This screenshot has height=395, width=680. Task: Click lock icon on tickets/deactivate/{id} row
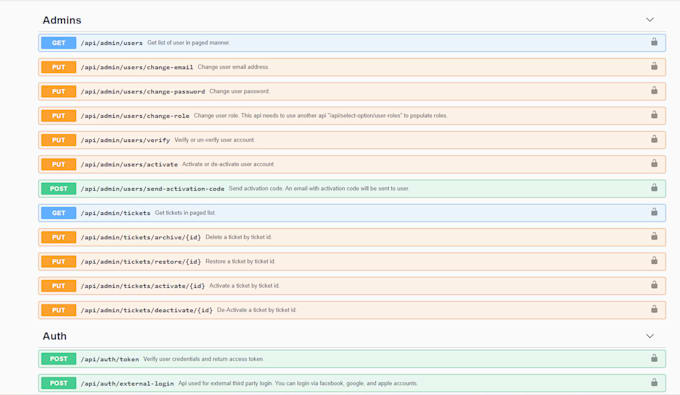coord(654,309)
